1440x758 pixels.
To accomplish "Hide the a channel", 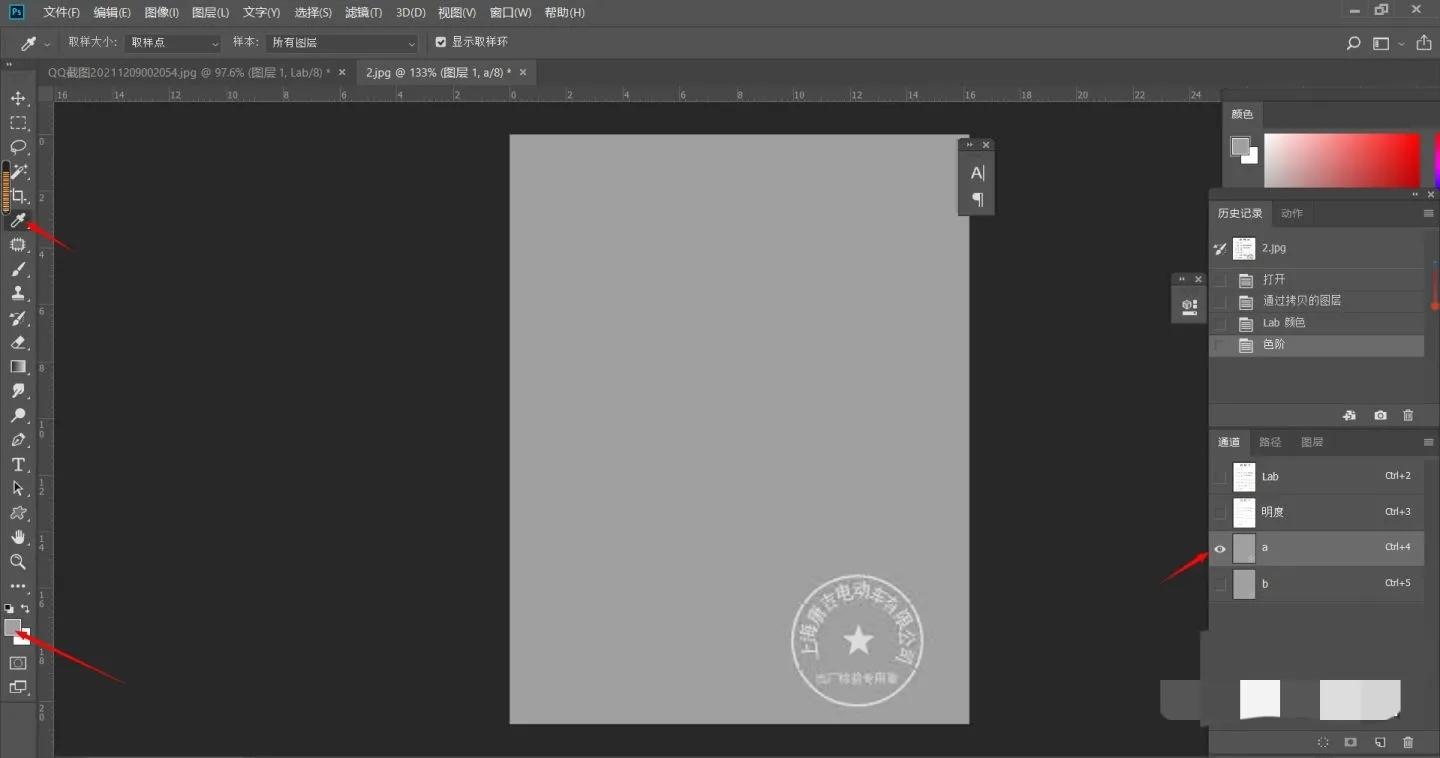I will click(1219, 548).
